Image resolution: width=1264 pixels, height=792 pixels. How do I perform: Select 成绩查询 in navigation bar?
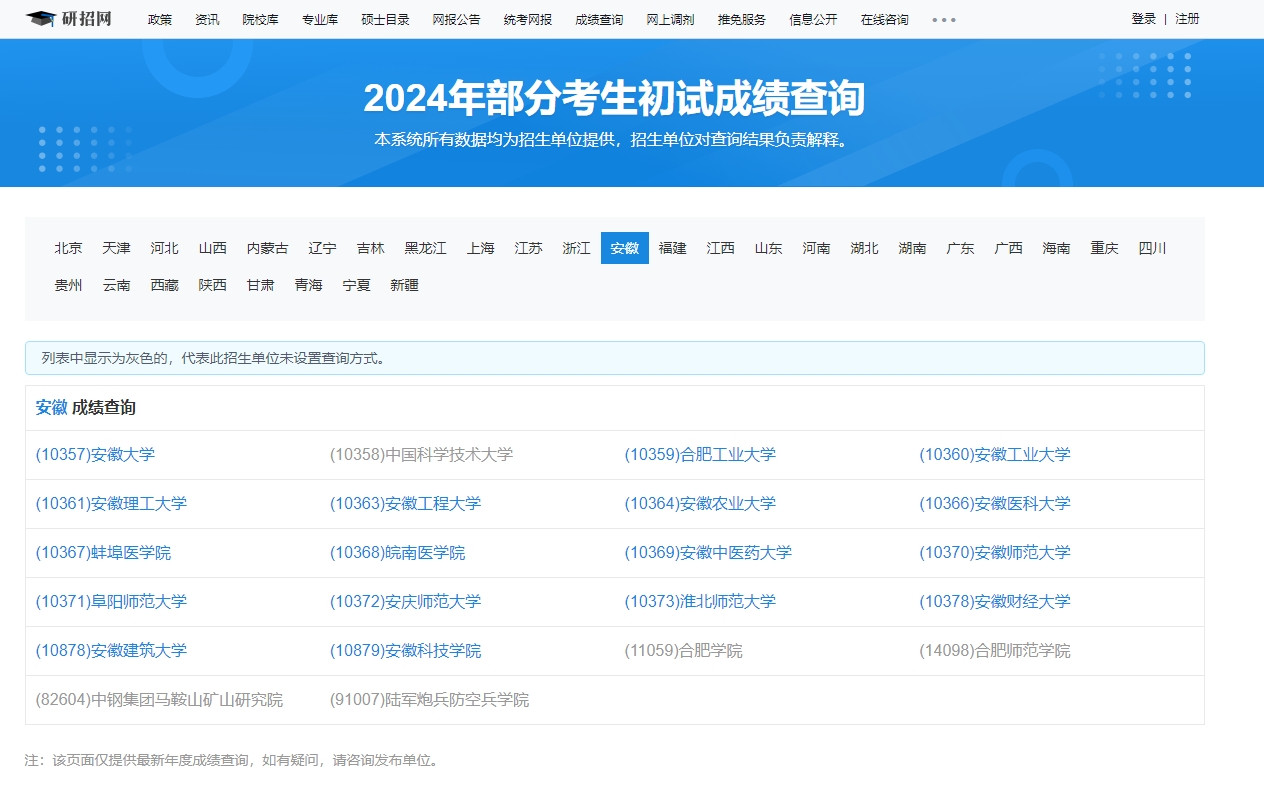tap(599, 19)
